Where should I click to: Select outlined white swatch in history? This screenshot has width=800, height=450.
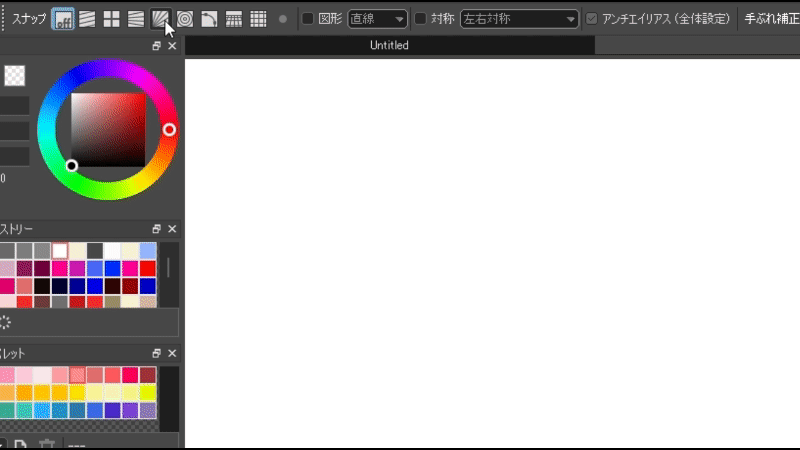(x=60, y=251)
